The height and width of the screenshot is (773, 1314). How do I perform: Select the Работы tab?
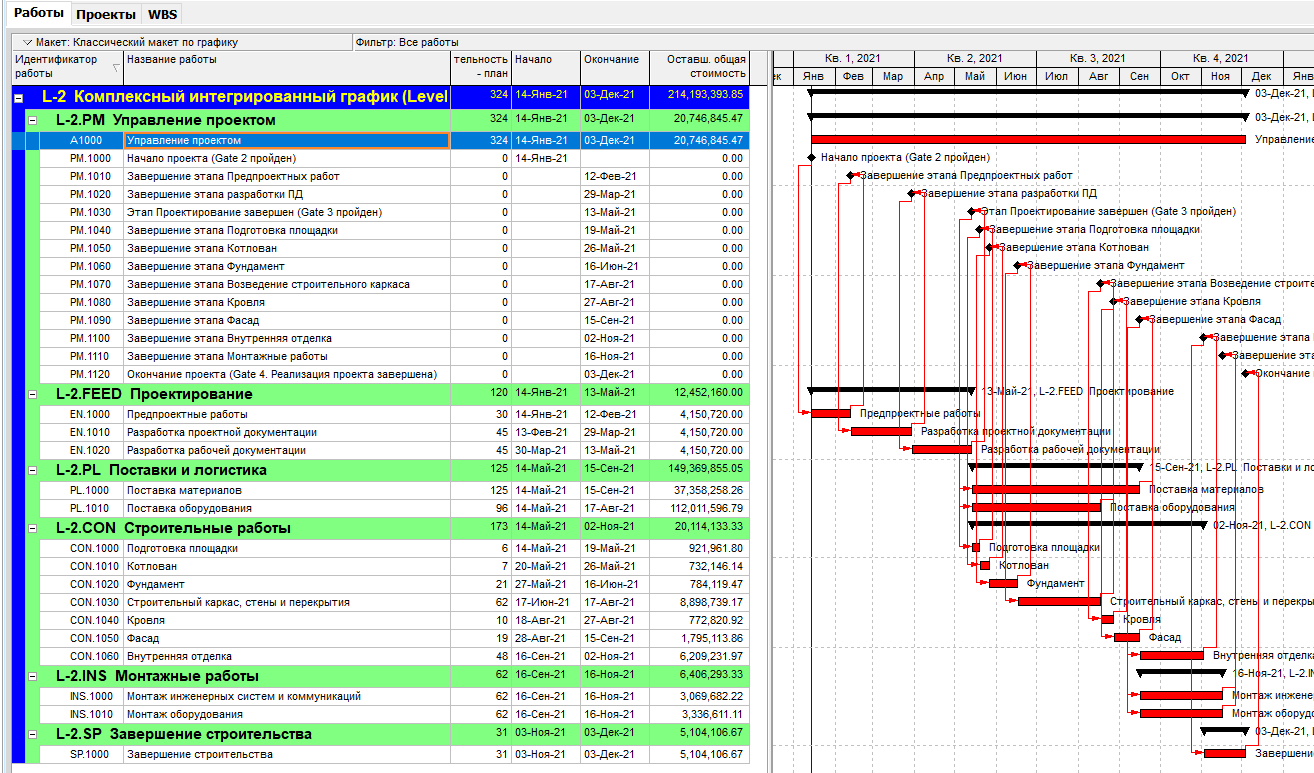pos(38,14)
